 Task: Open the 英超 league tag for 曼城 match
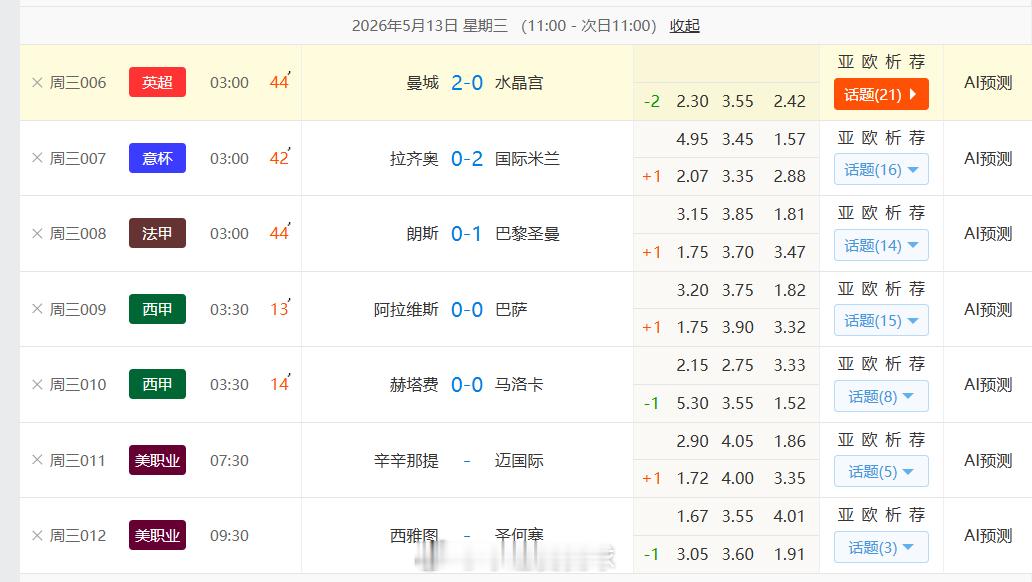[x=157, y=82]
